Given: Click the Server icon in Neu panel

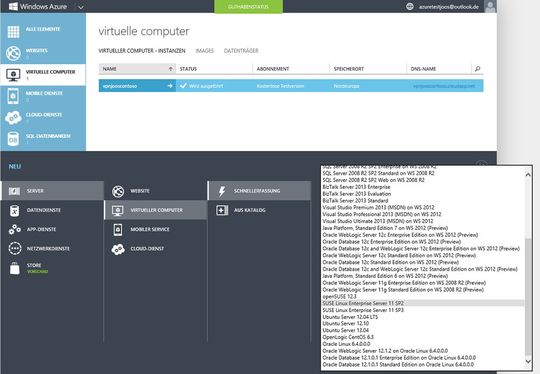Looking at the screenshot, I should pyautogui.click(x=14, y=191).
